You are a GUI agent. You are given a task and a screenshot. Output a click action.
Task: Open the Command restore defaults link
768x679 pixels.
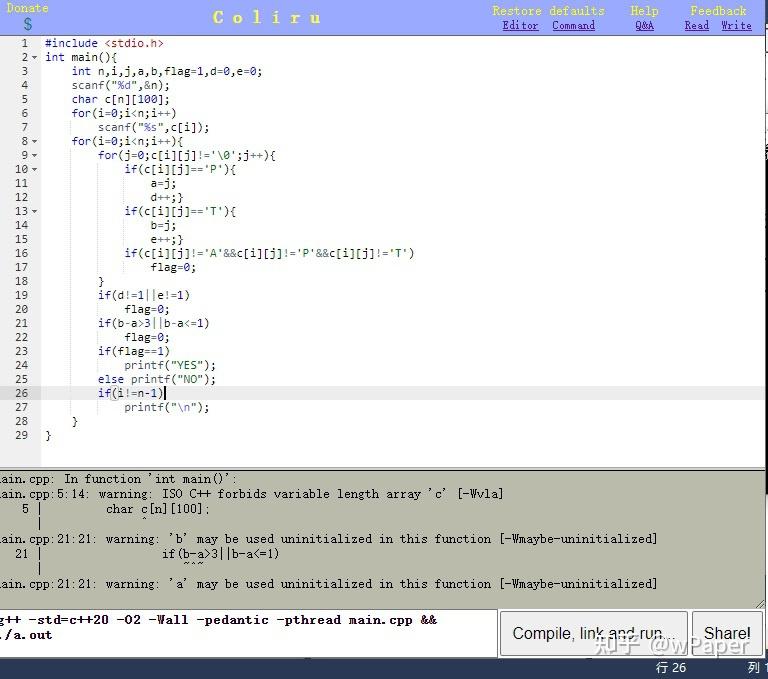[574, 25]
